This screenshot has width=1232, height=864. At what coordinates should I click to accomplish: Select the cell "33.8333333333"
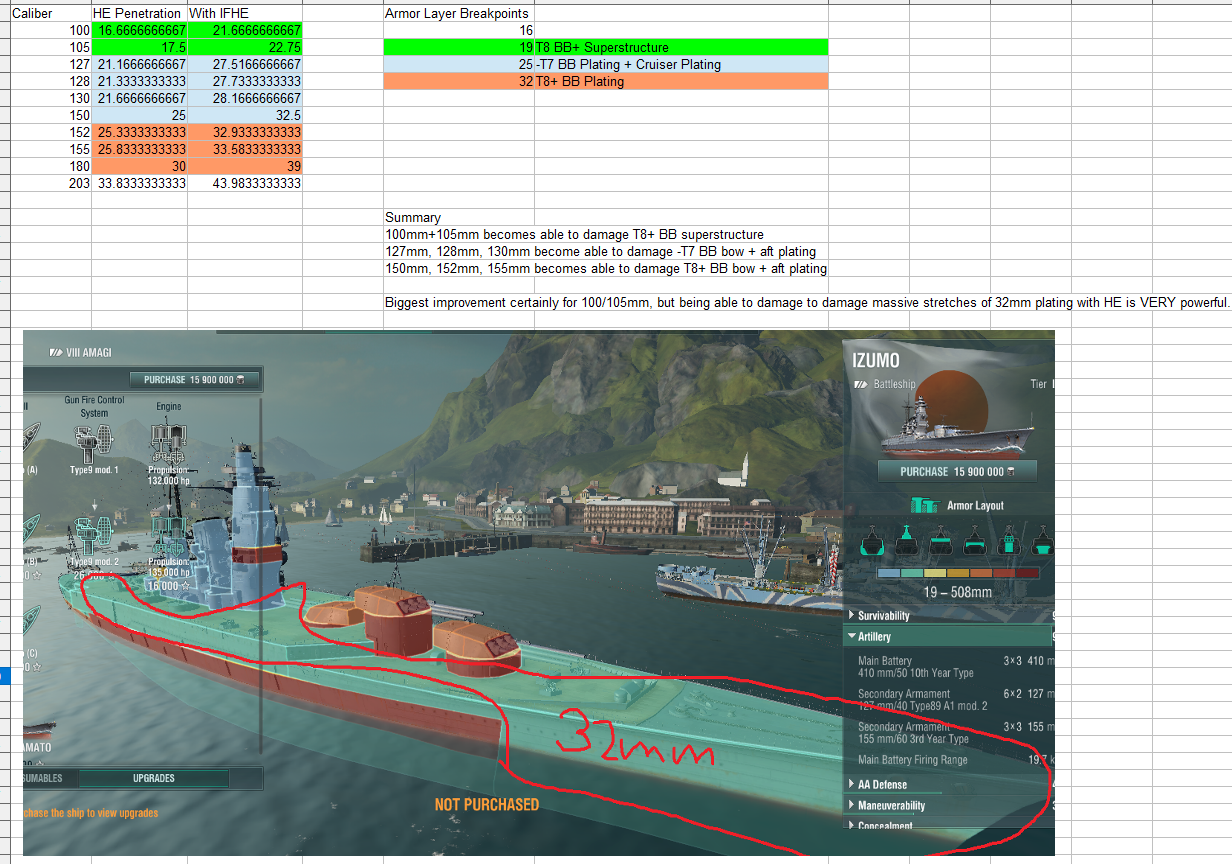[139, 184]
